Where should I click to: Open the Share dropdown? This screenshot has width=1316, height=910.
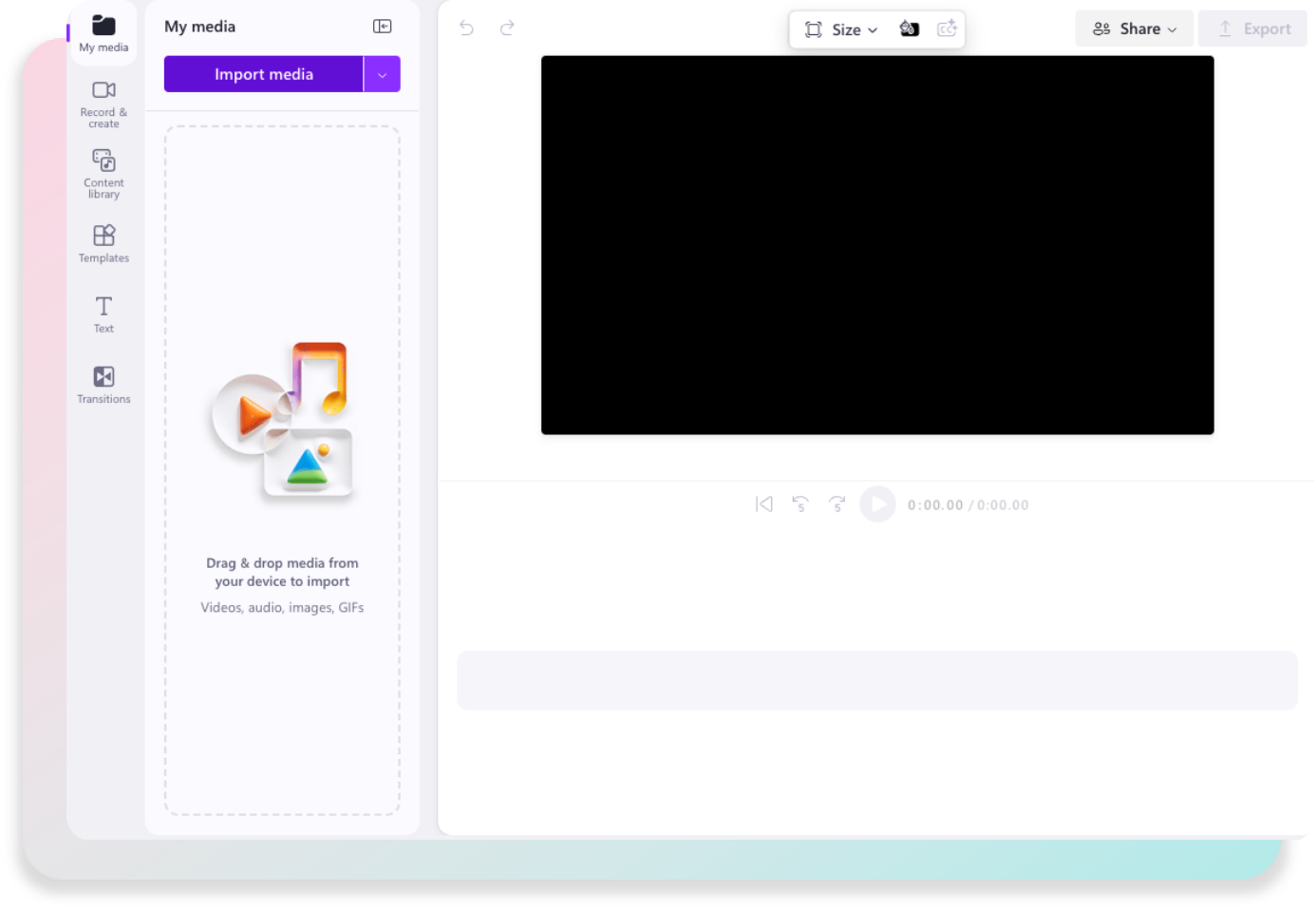click(x=1134, y=28)
